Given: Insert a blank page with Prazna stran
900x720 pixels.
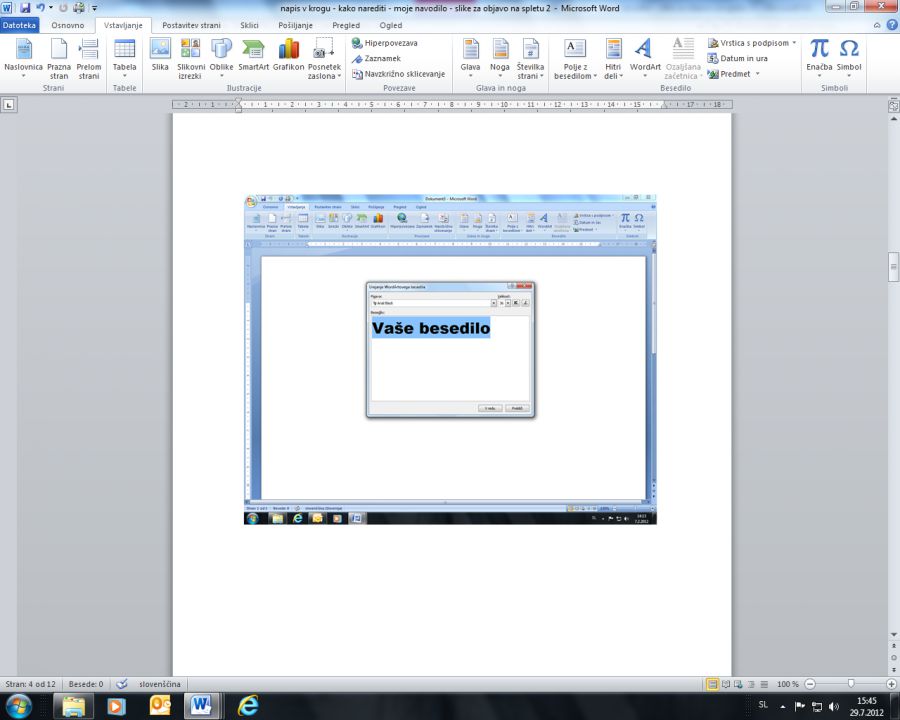Looking at the screenshot, I should (59, 59).
